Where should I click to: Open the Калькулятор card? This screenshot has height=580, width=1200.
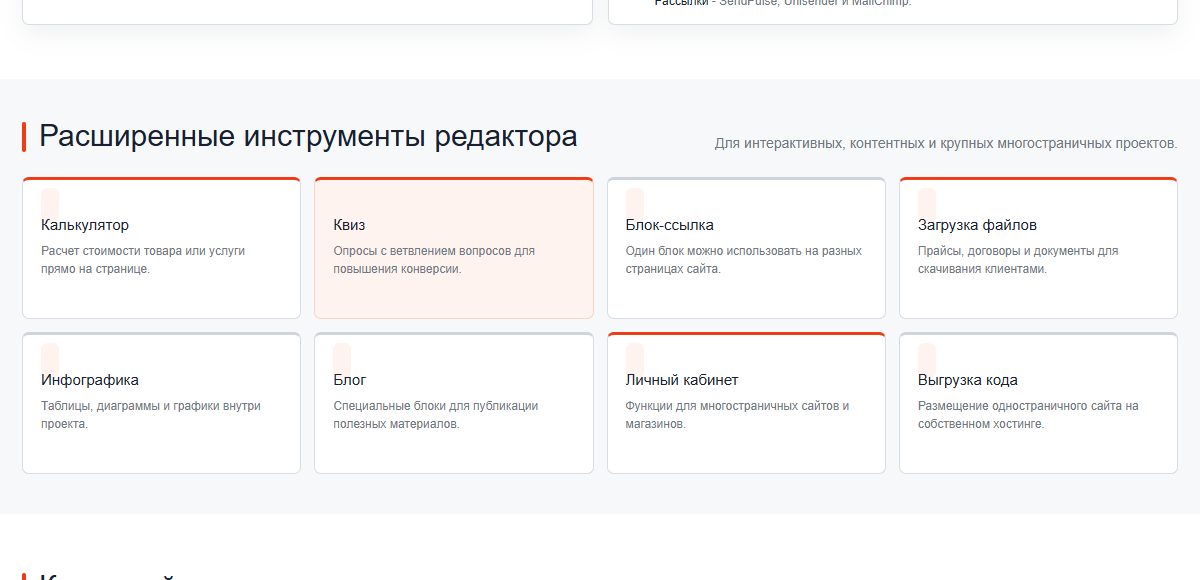tap(161, 248)
